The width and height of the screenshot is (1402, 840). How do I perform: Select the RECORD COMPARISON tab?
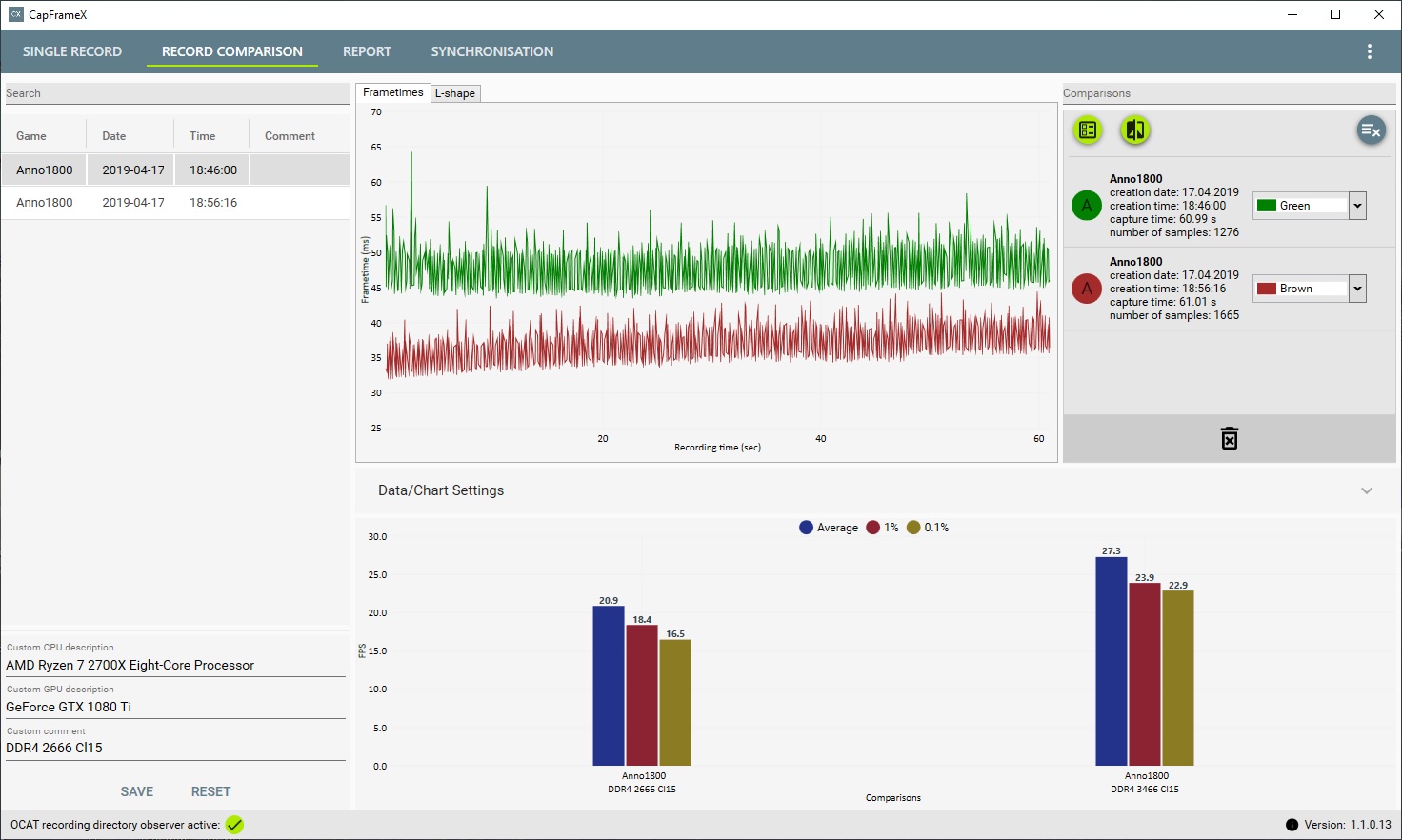point(232,51)
